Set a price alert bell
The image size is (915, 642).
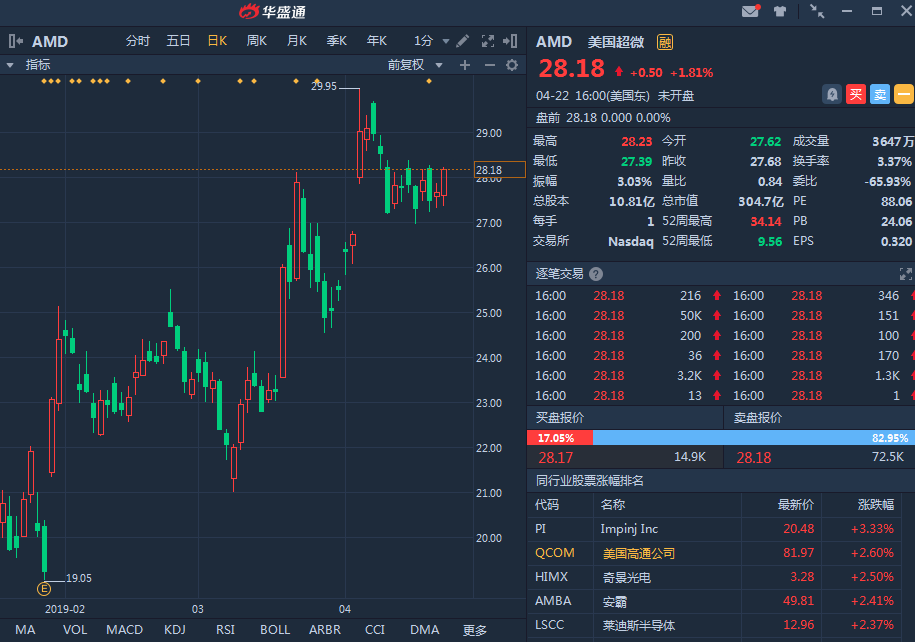pyautogui.click(x=831, y=94)
